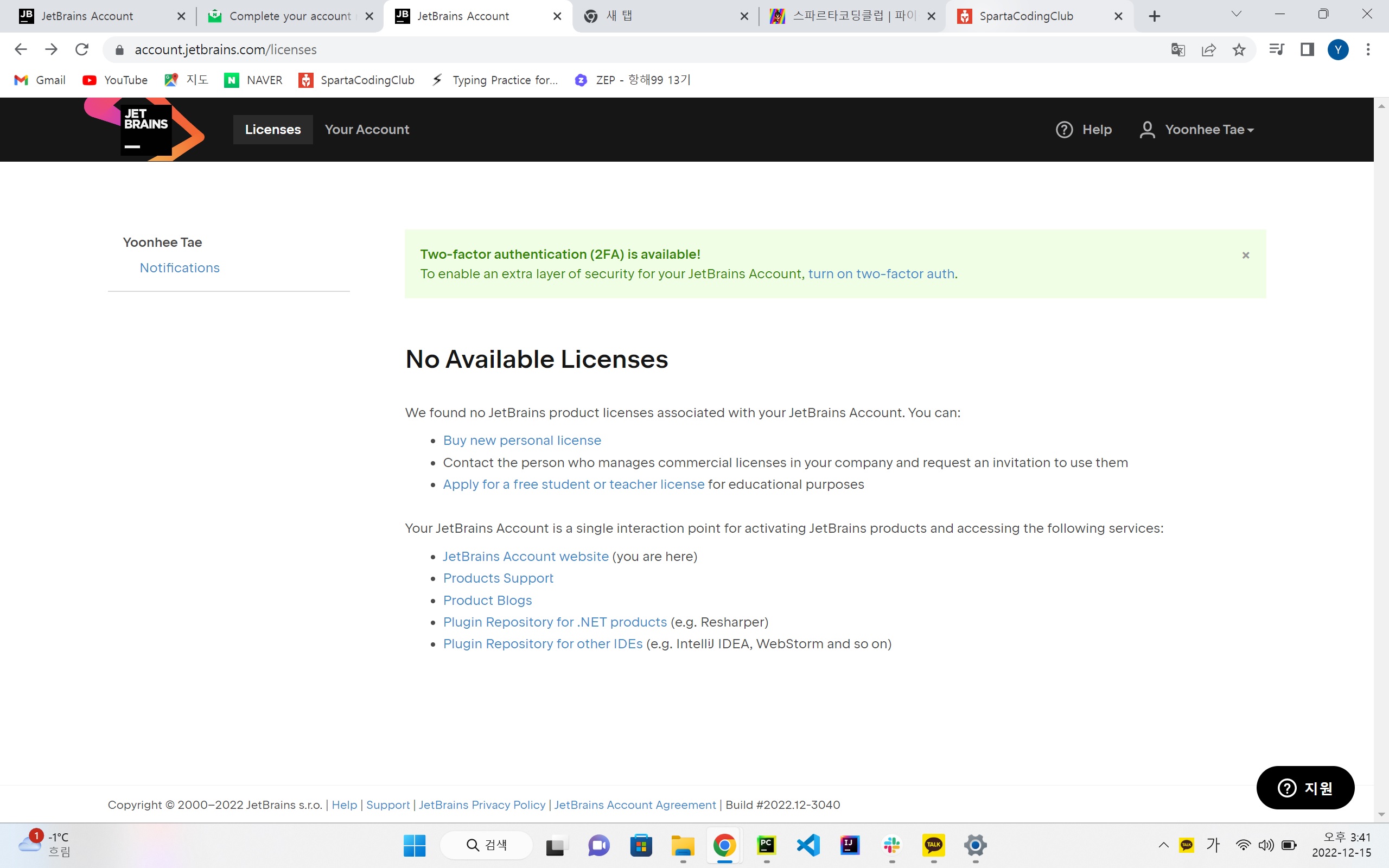Open the Notifications sidebar link
Viewport: 1389px width, 868px height.
[x=180, y=268]
